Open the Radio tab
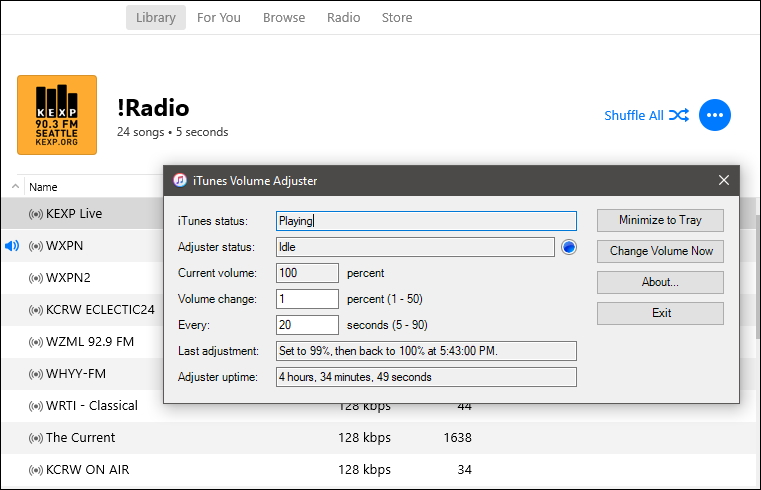Viewport: 761px width, 490px height. click(x=344, y=17)
